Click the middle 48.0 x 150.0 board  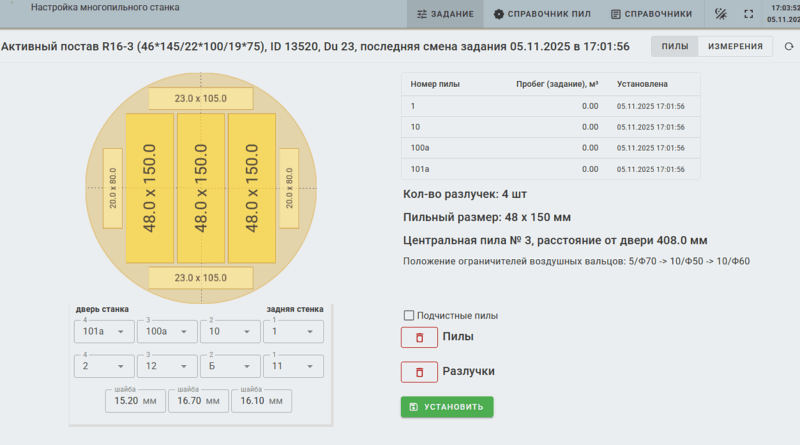pyautogui.click(x=201, y=188)
